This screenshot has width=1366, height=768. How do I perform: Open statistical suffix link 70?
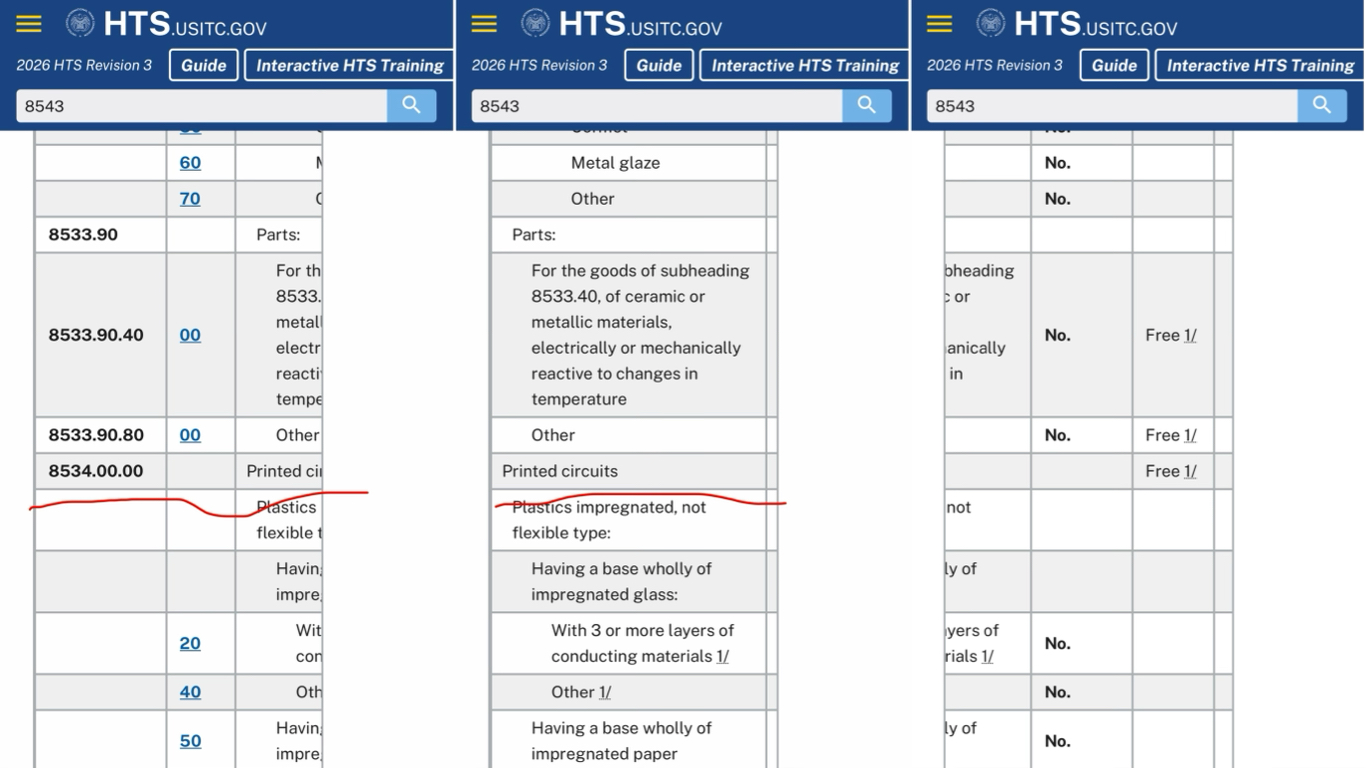pos(190,199)
